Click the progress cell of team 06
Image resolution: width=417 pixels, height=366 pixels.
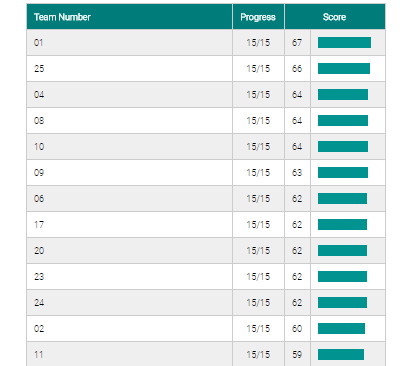(258, 198)
